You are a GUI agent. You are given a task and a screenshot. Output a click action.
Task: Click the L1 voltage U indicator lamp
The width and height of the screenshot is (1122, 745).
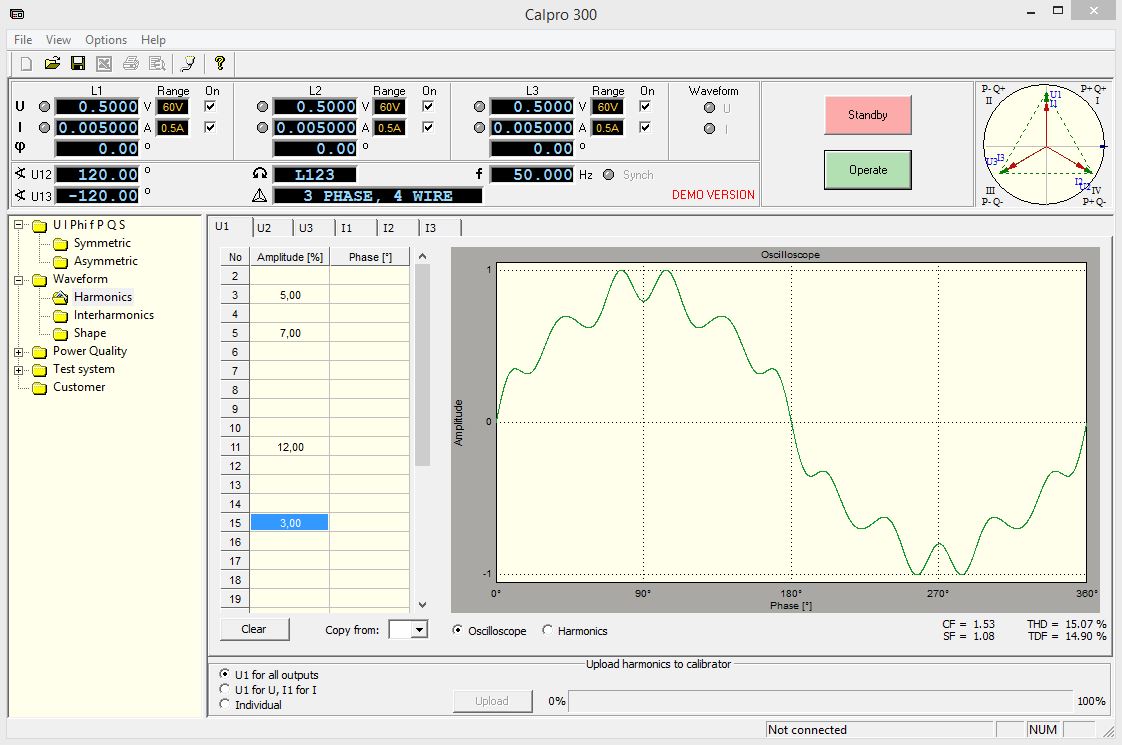click(44, 107)
